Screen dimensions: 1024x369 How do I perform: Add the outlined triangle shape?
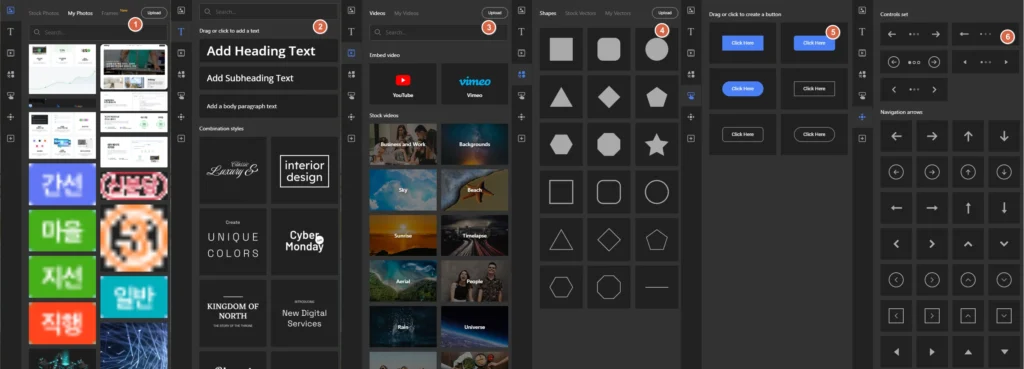[x=561, y=240]
